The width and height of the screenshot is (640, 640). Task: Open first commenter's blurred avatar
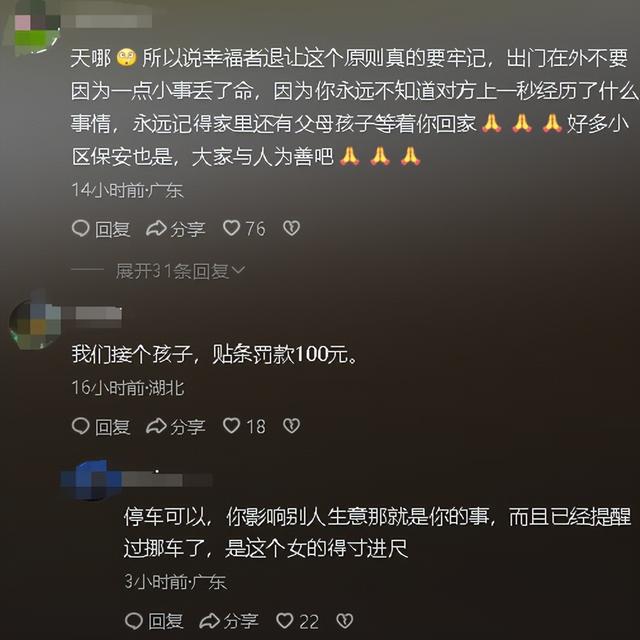[35, 28]
